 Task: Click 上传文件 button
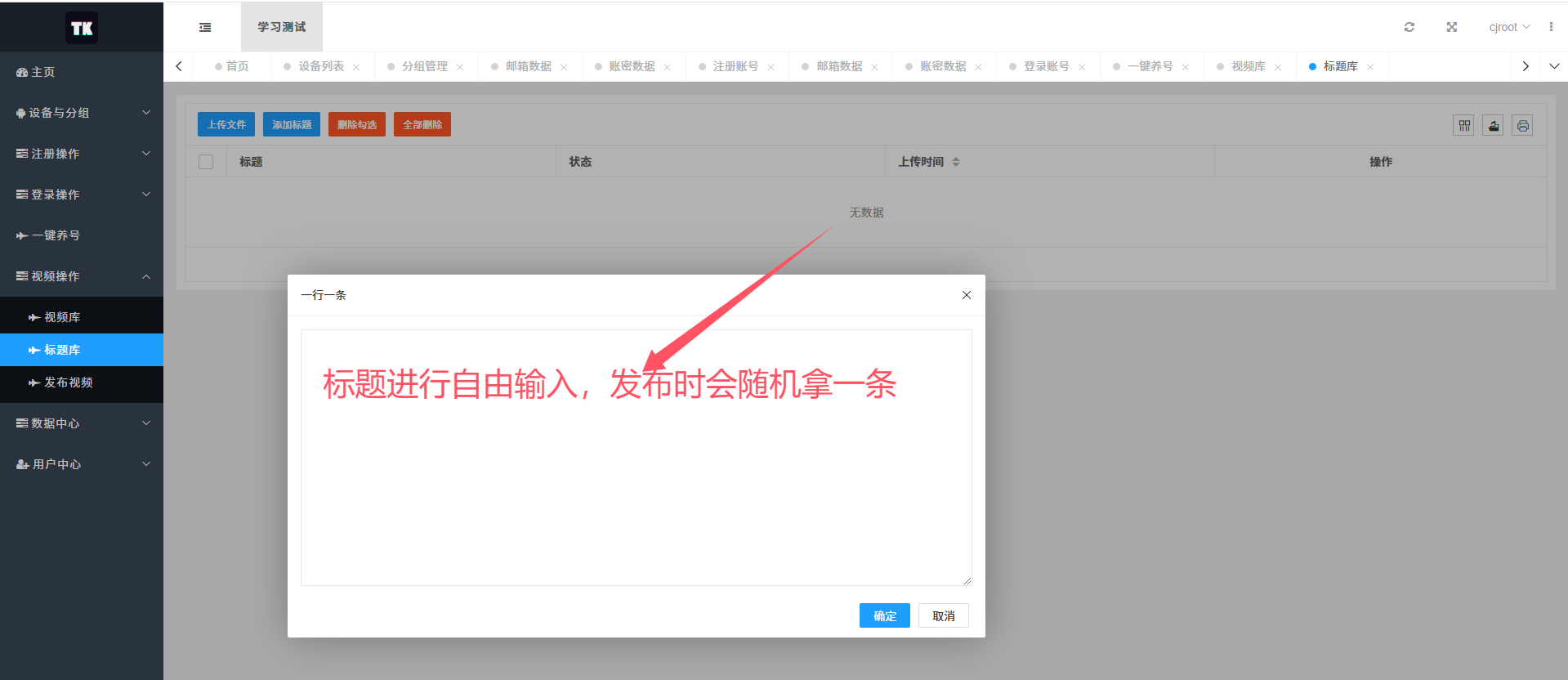tap(226, 124)
